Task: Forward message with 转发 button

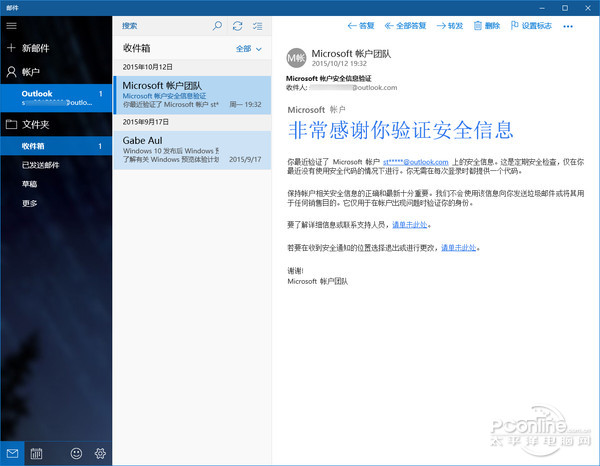Action: pyautogui.click(x=450, y=26)
